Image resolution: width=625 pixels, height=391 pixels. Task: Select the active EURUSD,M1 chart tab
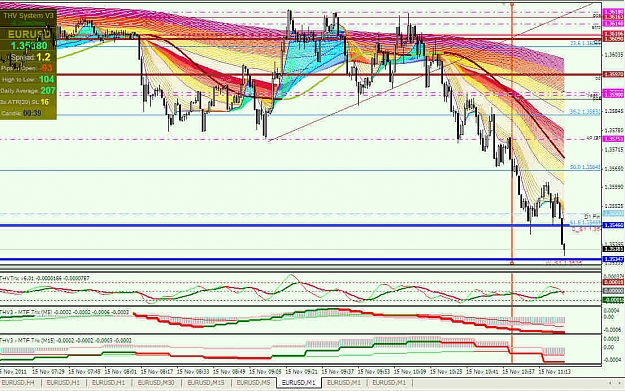pyautogui.click(x=299, y=383)
